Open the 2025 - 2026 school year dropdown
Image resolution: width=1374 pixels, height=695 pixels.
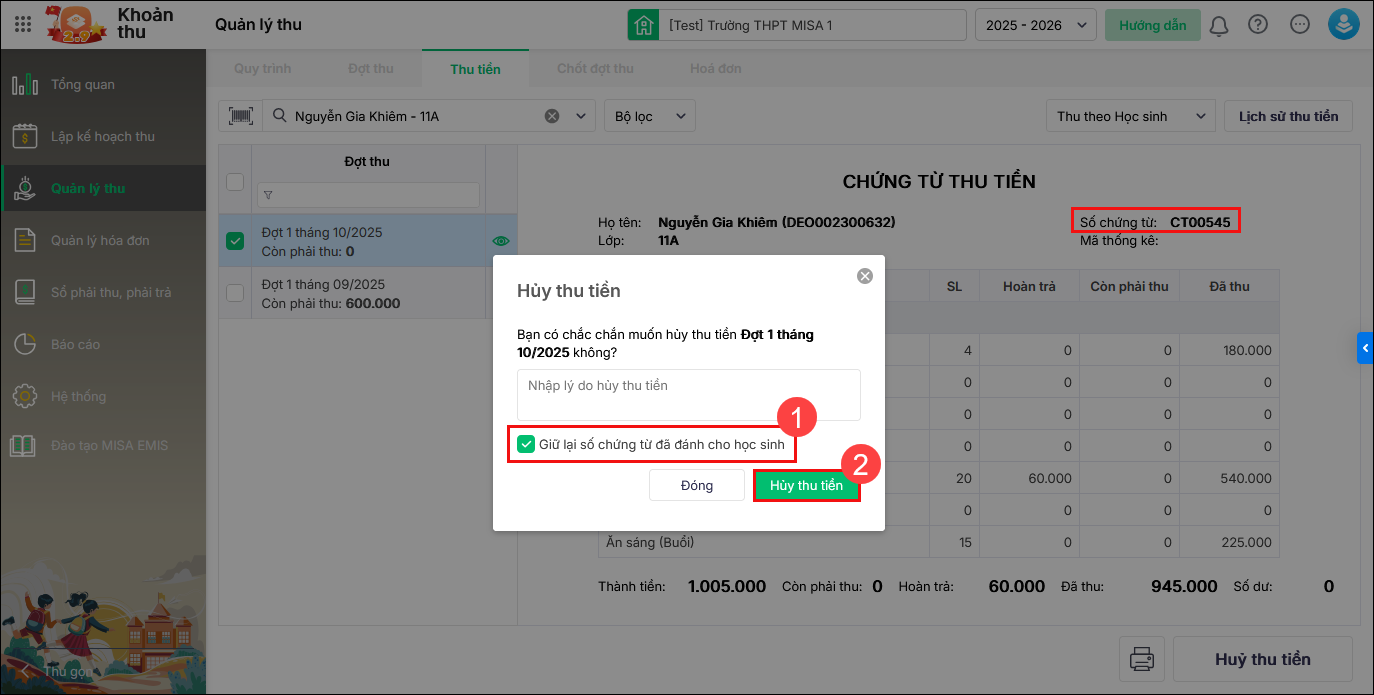pos(1035,25)
